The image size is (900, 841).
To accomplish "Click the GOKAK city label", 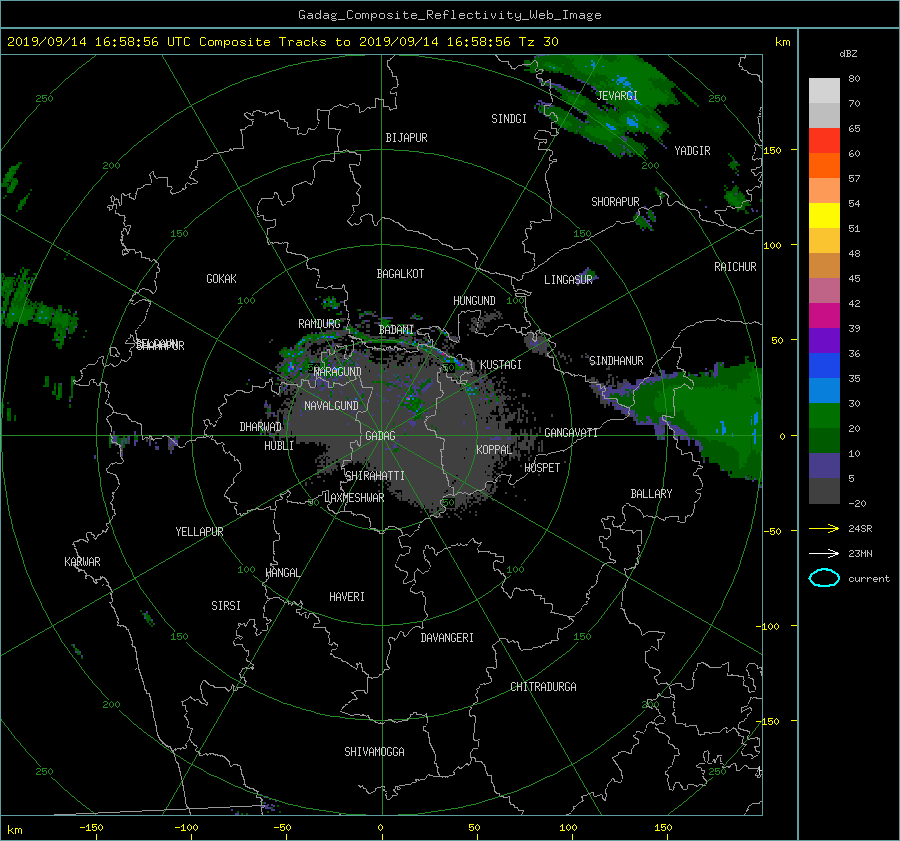I will (x=221, y=279).
